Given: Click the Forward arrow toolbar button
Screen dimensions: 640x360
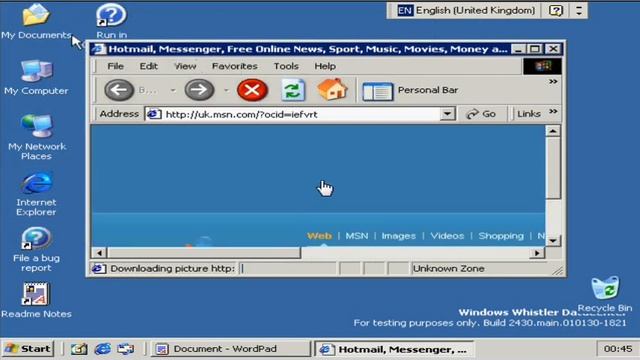Looking at the screenshot, I should (199, 90).
